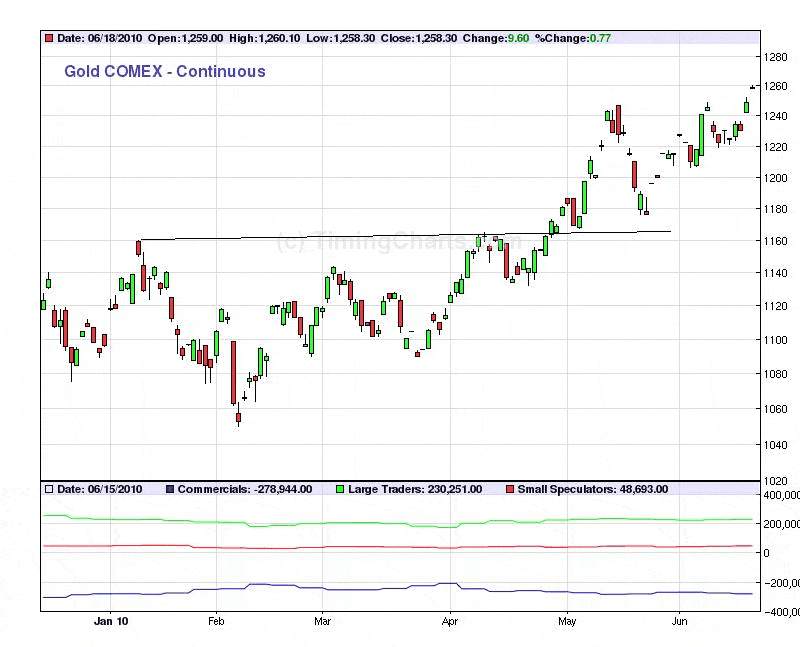Click the Feb label on the time axis
The height and width of the screenshot is (647, 800).
tap(217, 621)
